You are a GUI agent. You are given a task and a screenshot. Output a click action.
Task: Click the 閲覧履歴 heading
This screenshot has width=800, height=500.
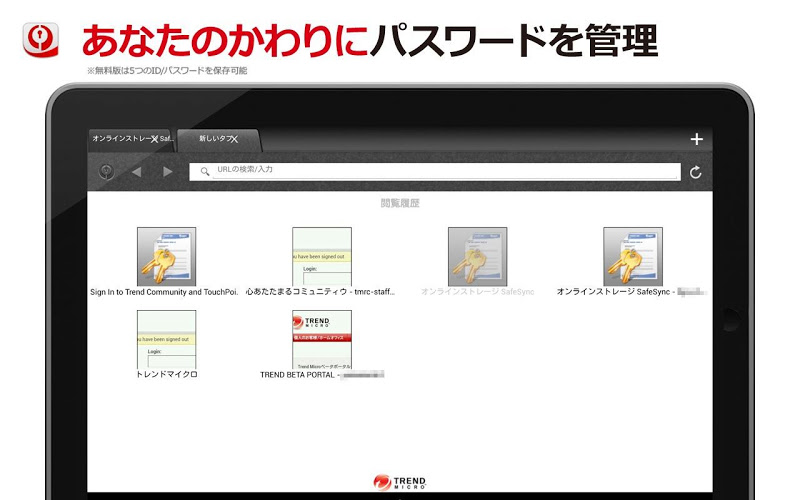coord(400,203)
